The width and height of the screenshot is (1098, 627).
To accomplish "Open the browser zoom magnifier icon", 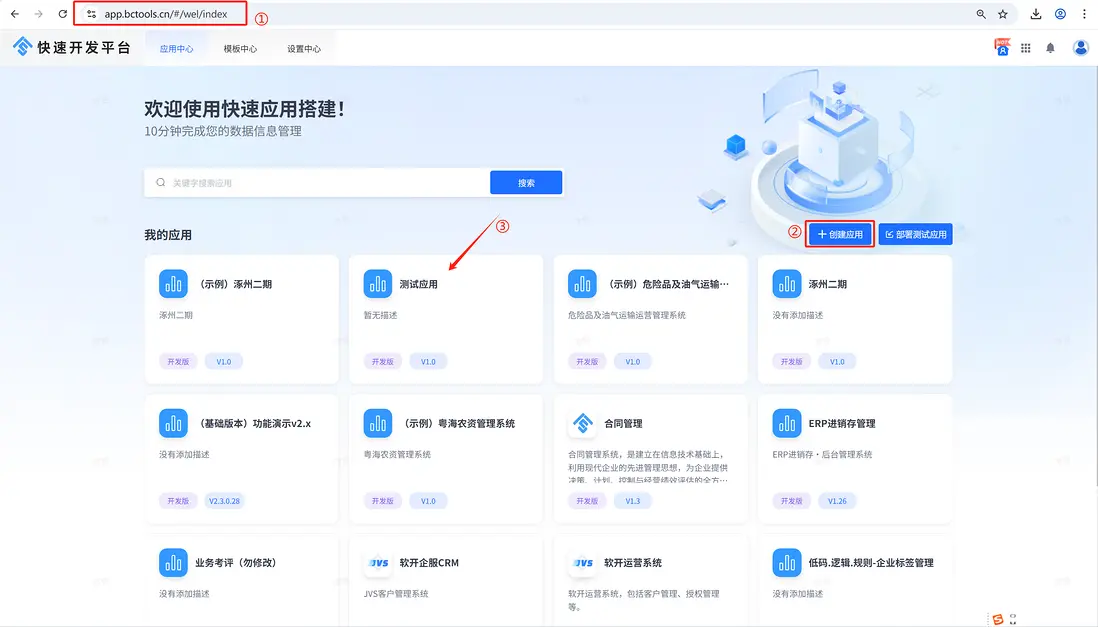I will (981, 14).
